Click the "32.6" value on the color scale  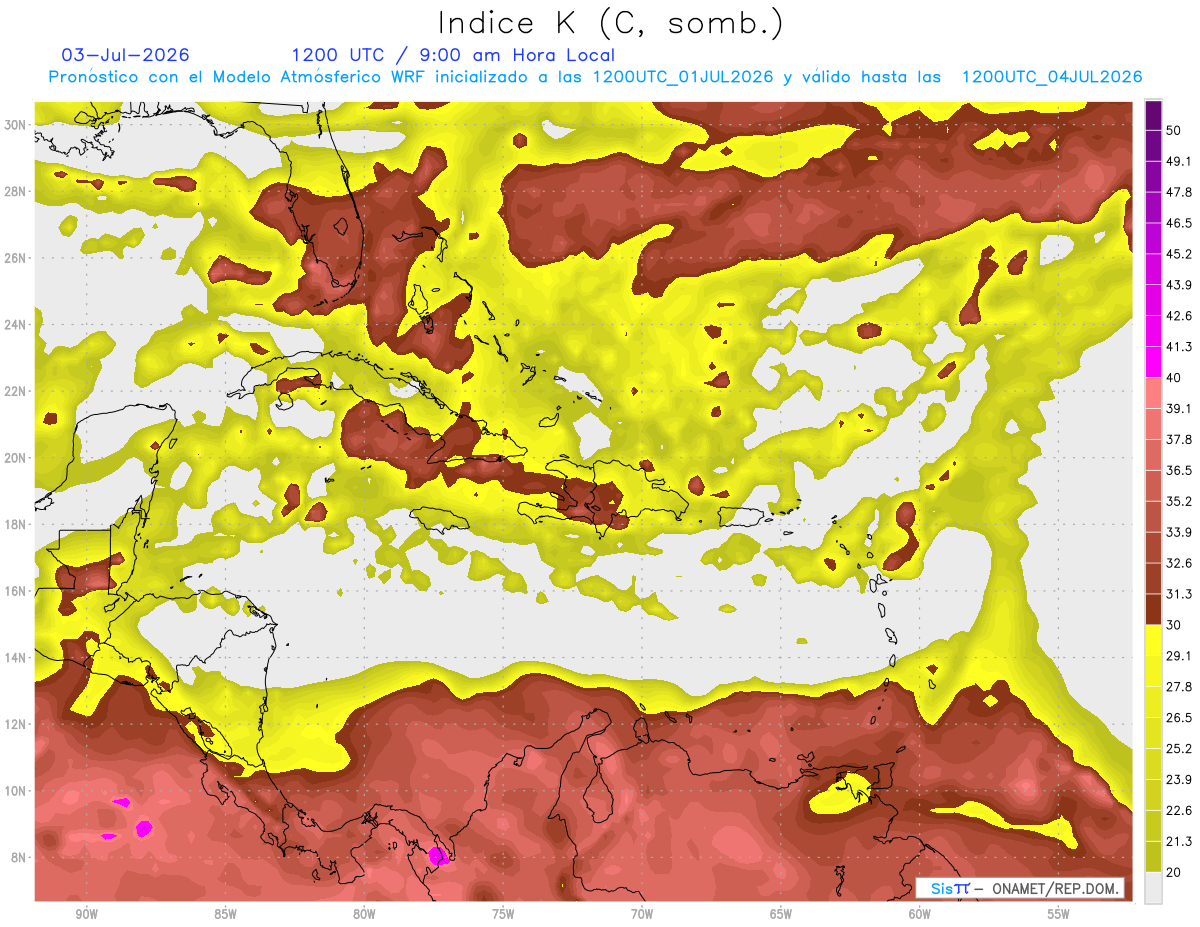pos(1180,563)
